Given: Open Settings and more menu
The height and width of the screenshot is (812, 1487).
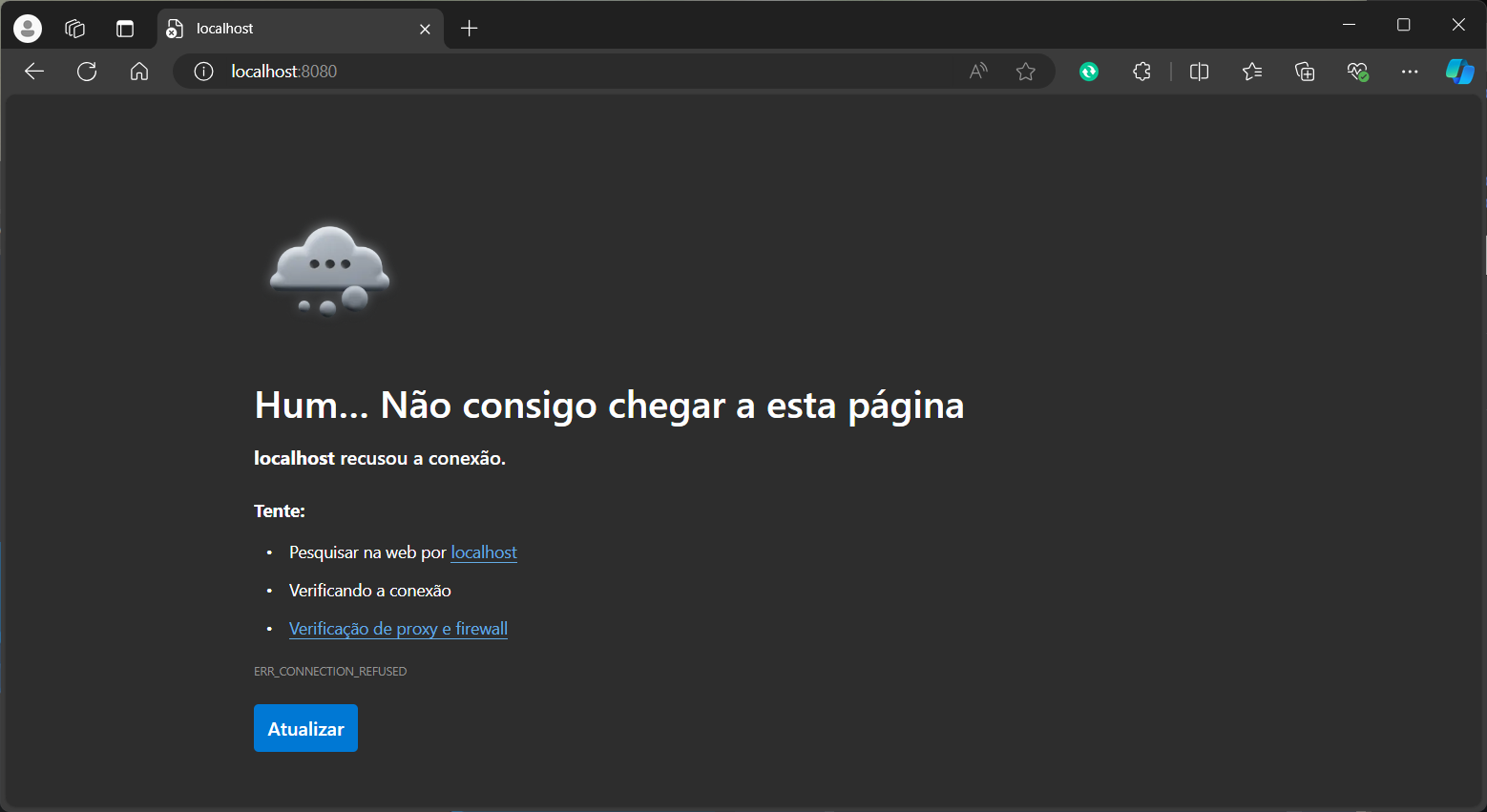Looking at the screenshot, I should pos(1410,72).
